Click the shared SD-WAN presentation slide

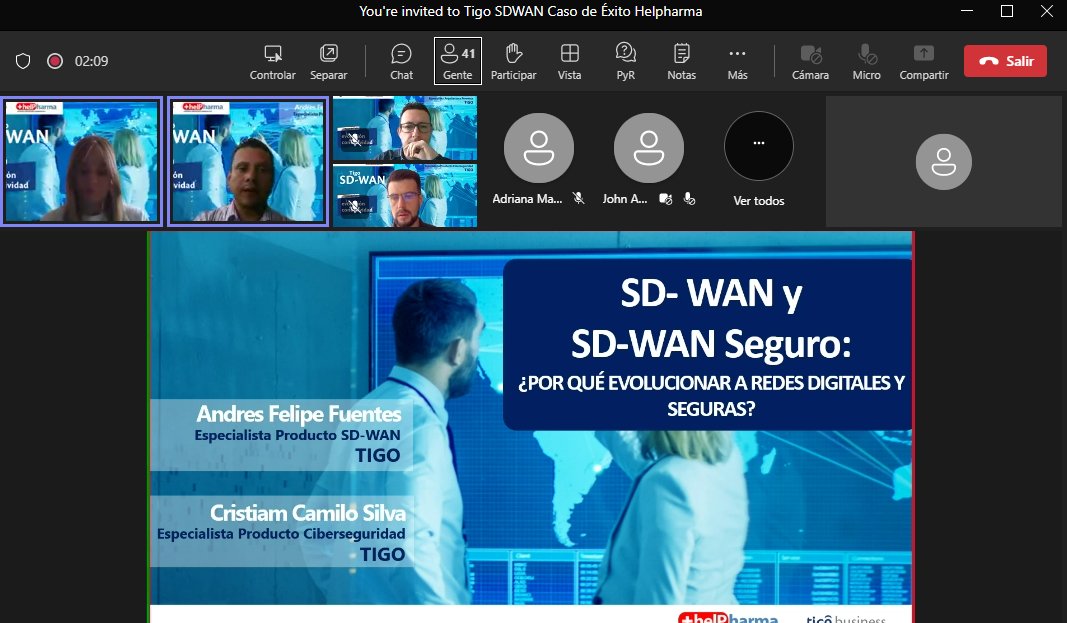pos(531,427)
